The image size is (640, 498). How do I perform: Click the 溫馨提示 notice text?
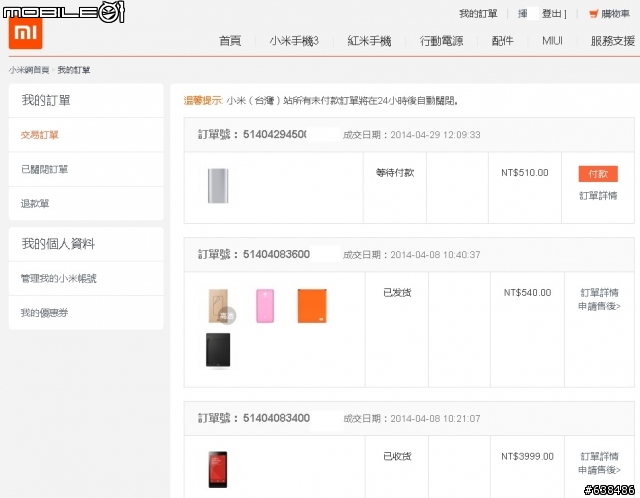[203, 100]
